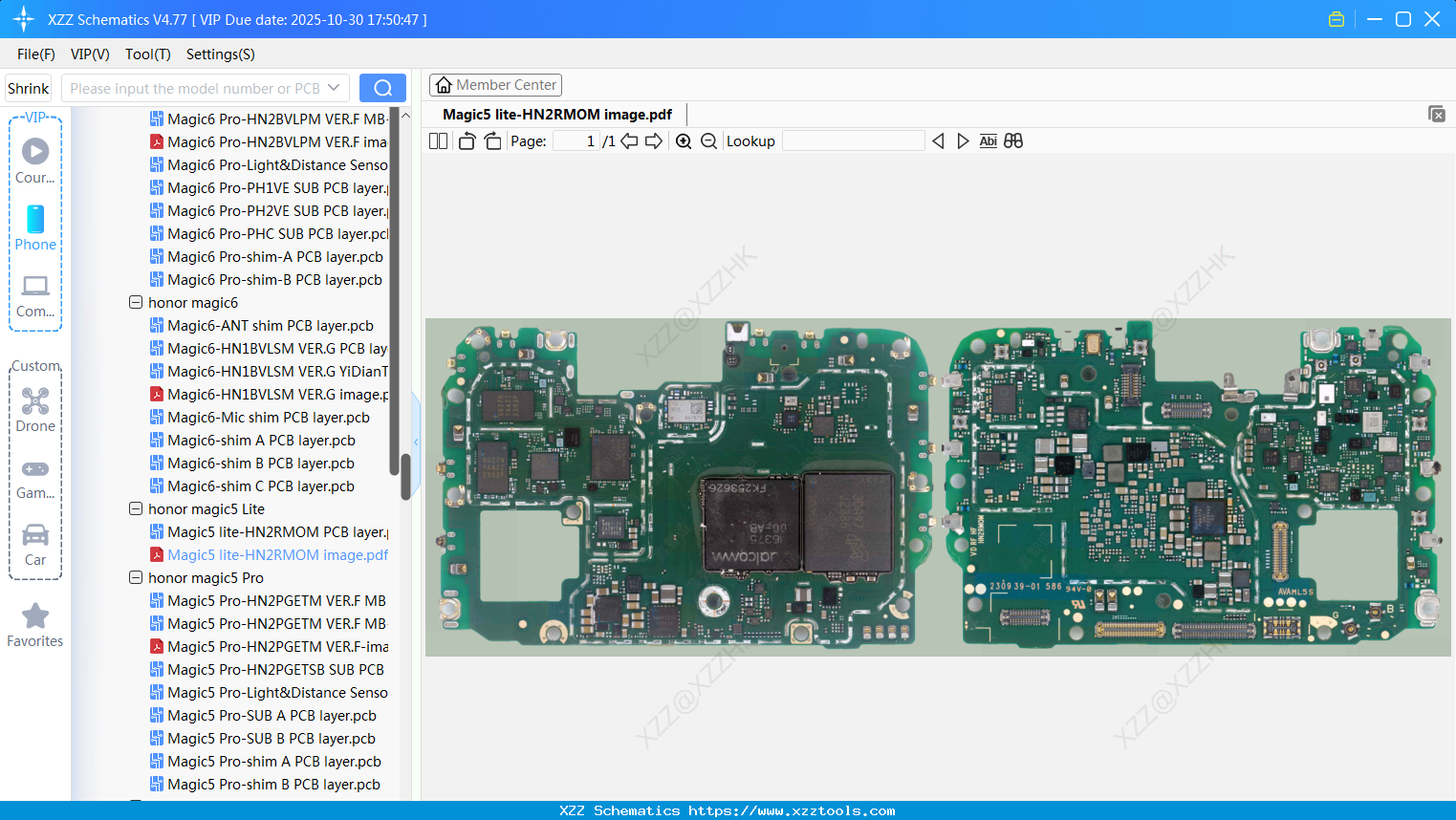Open Magic6-HN1BVLSM VER.G PCB layer file

click(269, 348)
